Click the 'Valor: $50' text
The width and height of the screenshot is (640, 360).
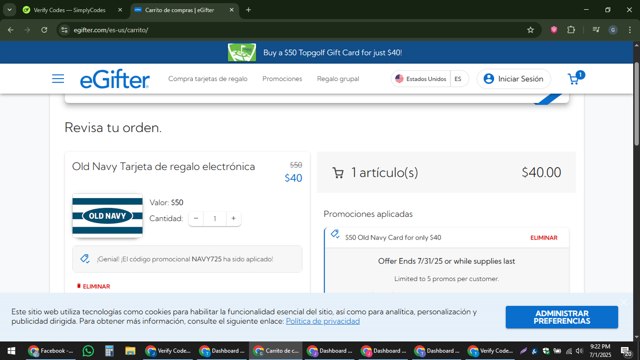pyautogui.click(x=166, y=202)
